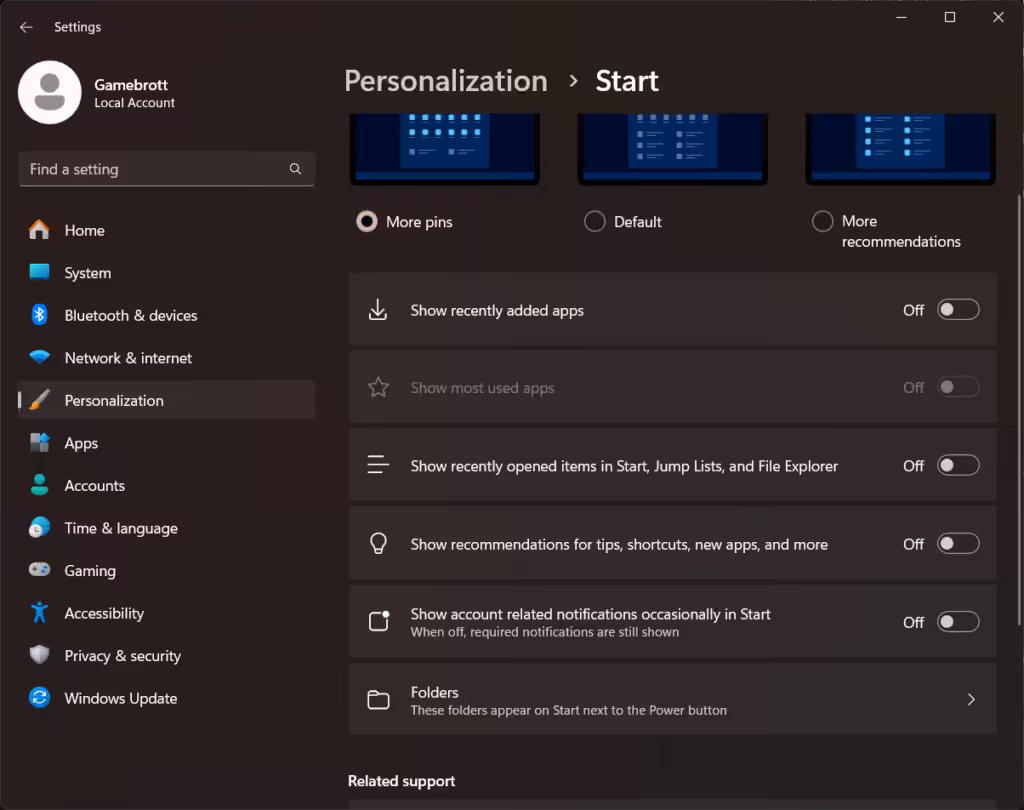
Task: Open Apps settings category
Action: pyautogui.click(x=167, y=442)
